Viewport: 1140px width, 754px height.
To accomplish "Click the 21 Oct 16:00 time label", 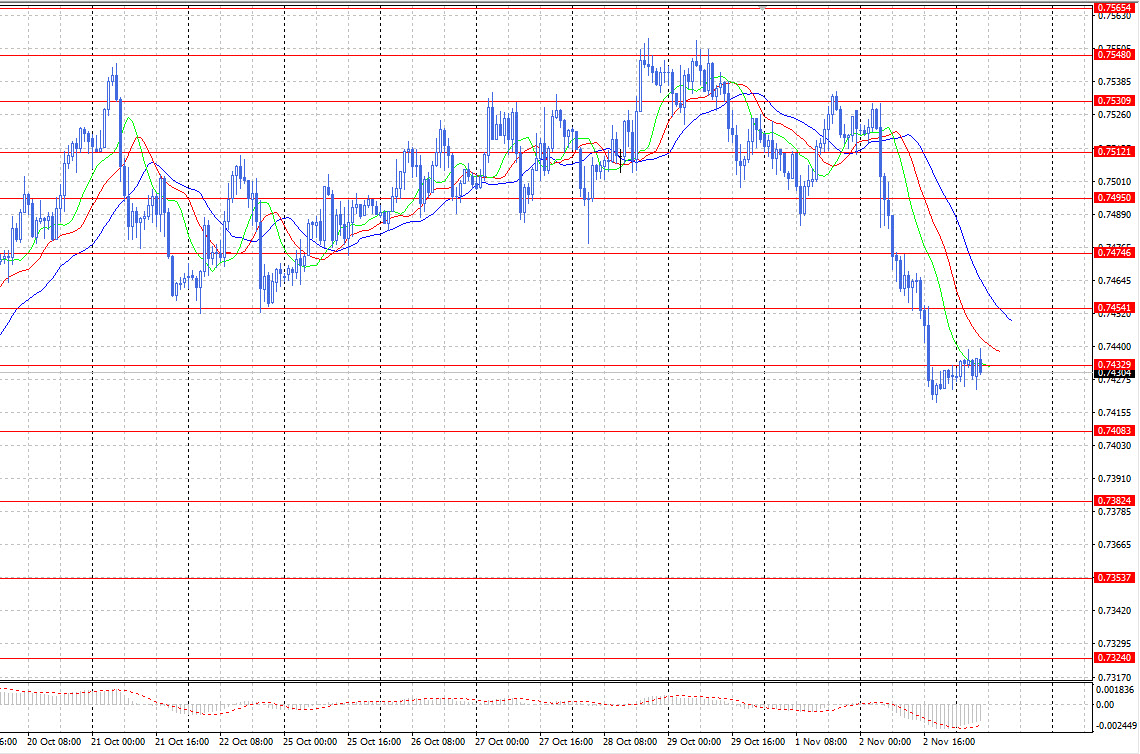I will point(182,742).
